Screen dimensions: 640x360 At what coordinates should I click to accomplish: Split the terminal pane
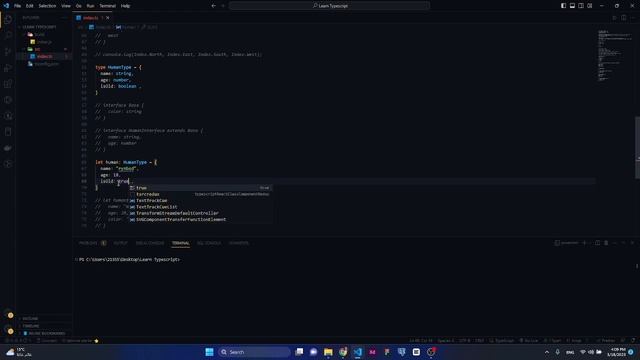pos(598,243)
